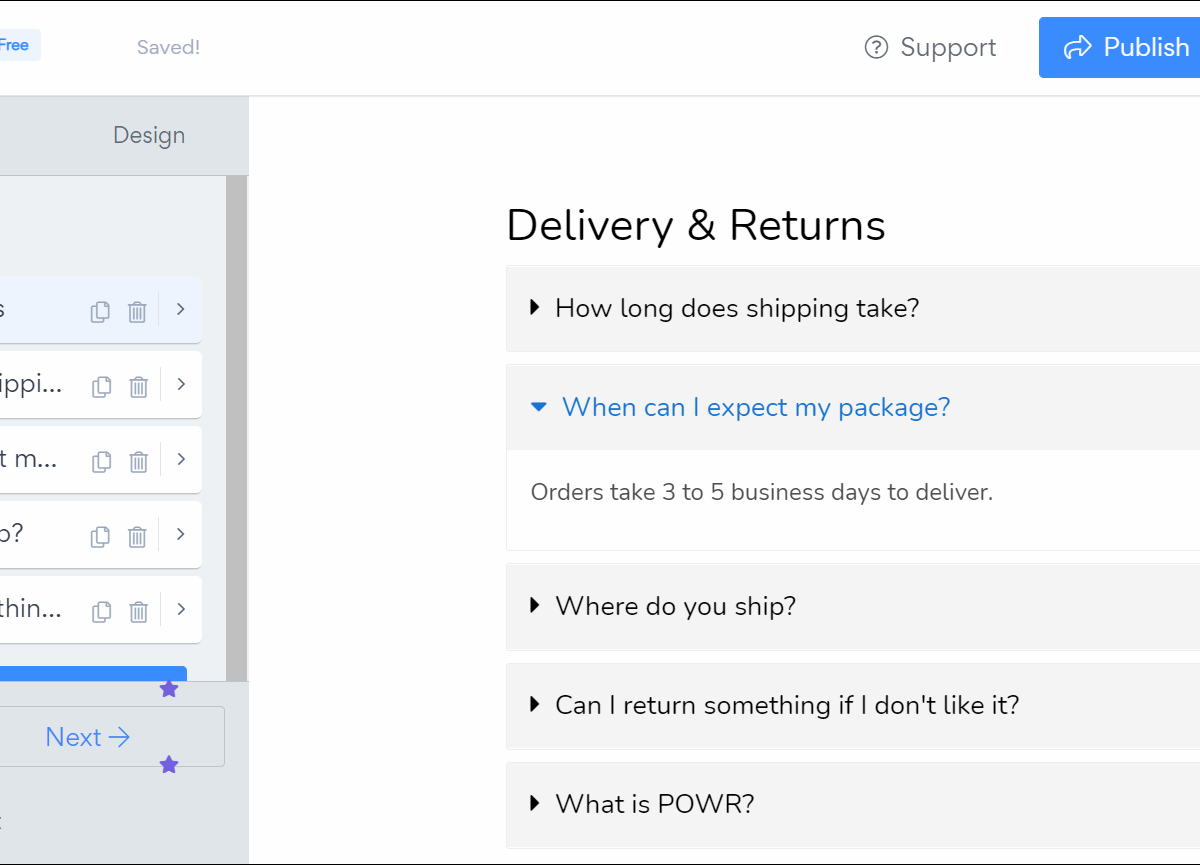Expand the return policy question

tap(787, 705)
